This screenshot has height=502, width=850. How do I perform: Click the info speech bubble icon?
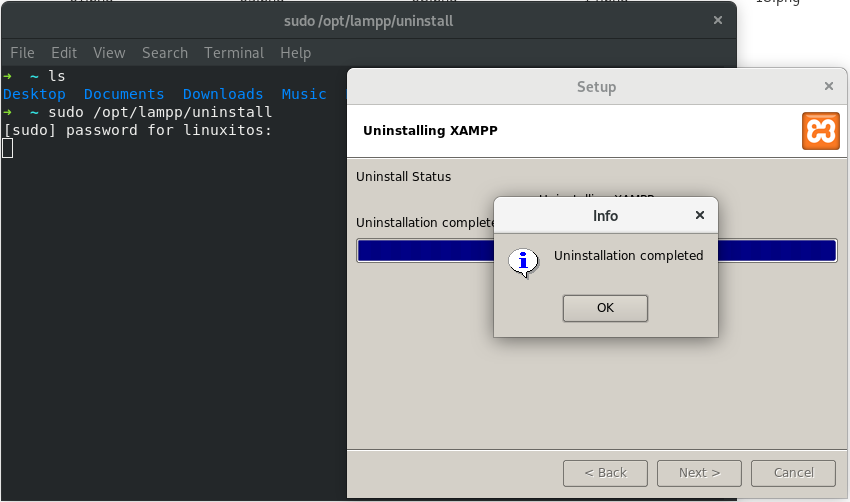click(x=523, y=261)
